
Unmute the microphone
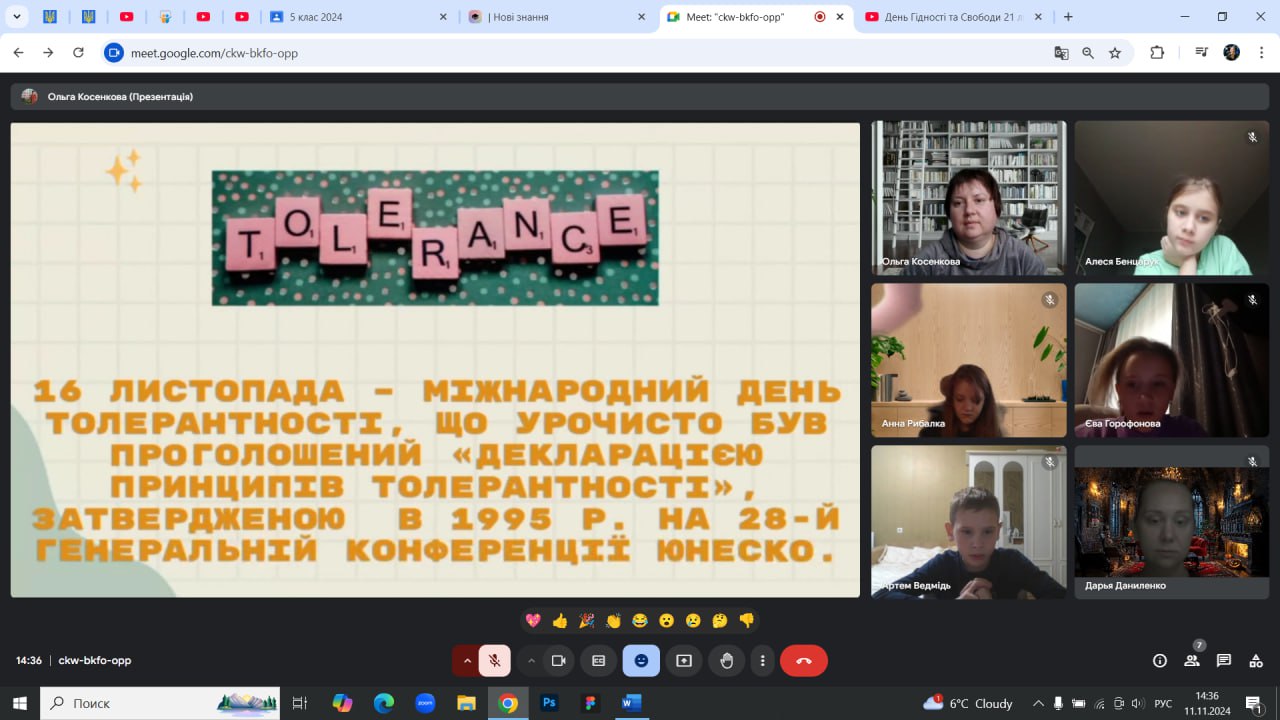click(494, 661)
